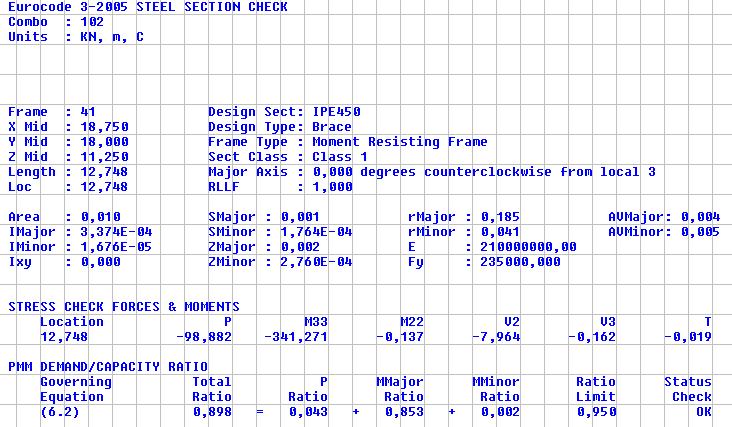The image size is (732, 427).
Task: Select the Design Type value Brace
Action: [332, 127]
